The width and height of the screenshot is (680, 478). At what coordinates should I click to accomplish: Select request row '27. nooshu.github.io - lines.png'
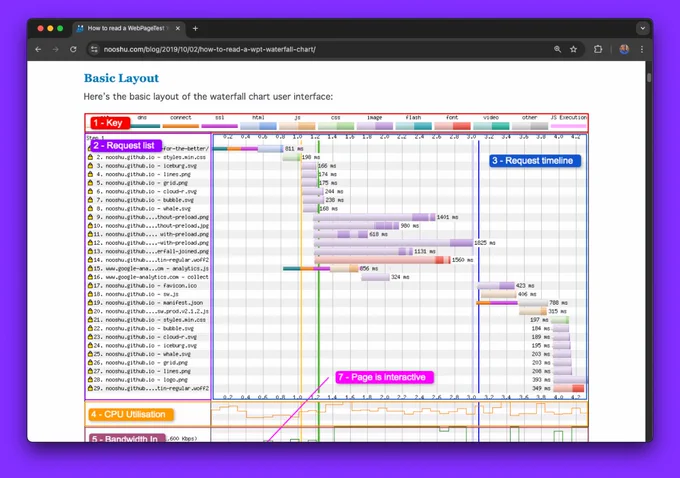(x=148, y=371)
